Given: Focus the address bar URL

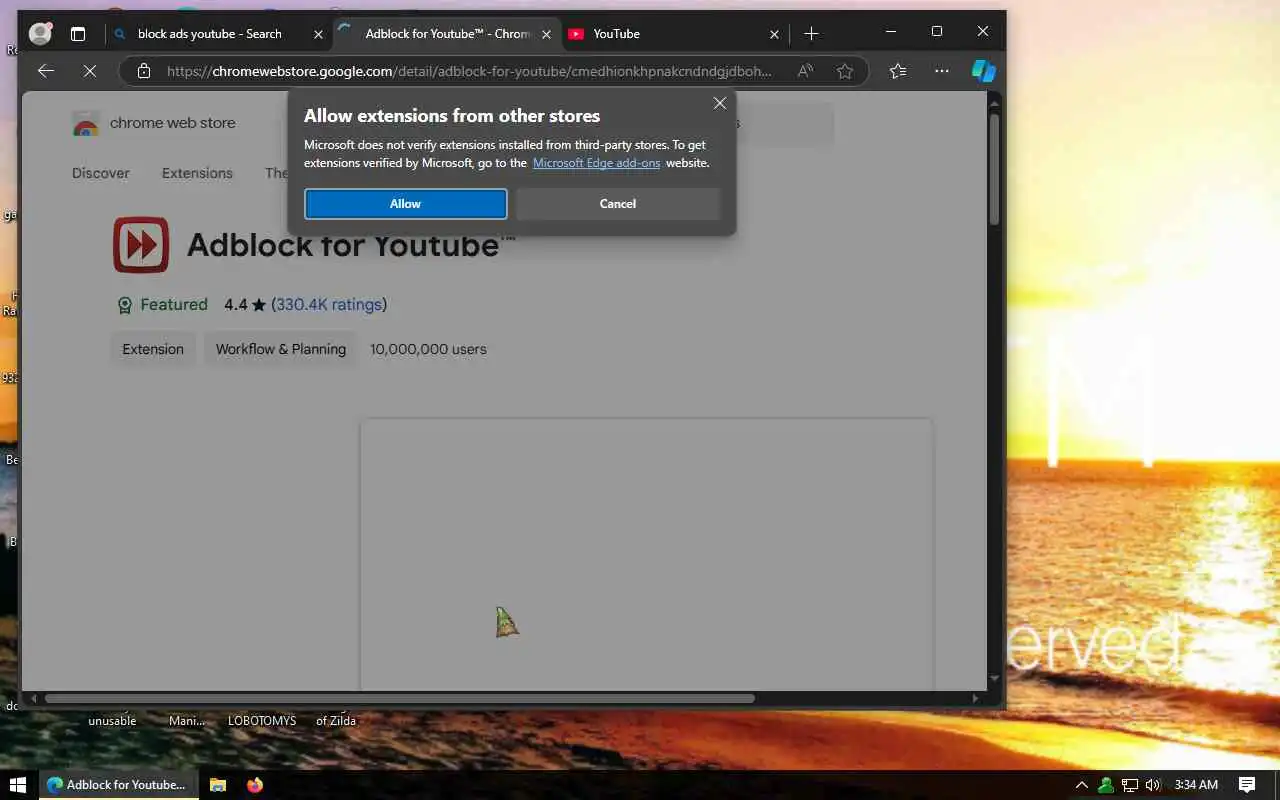Looking at the screenshot, I should click(469, 71).
